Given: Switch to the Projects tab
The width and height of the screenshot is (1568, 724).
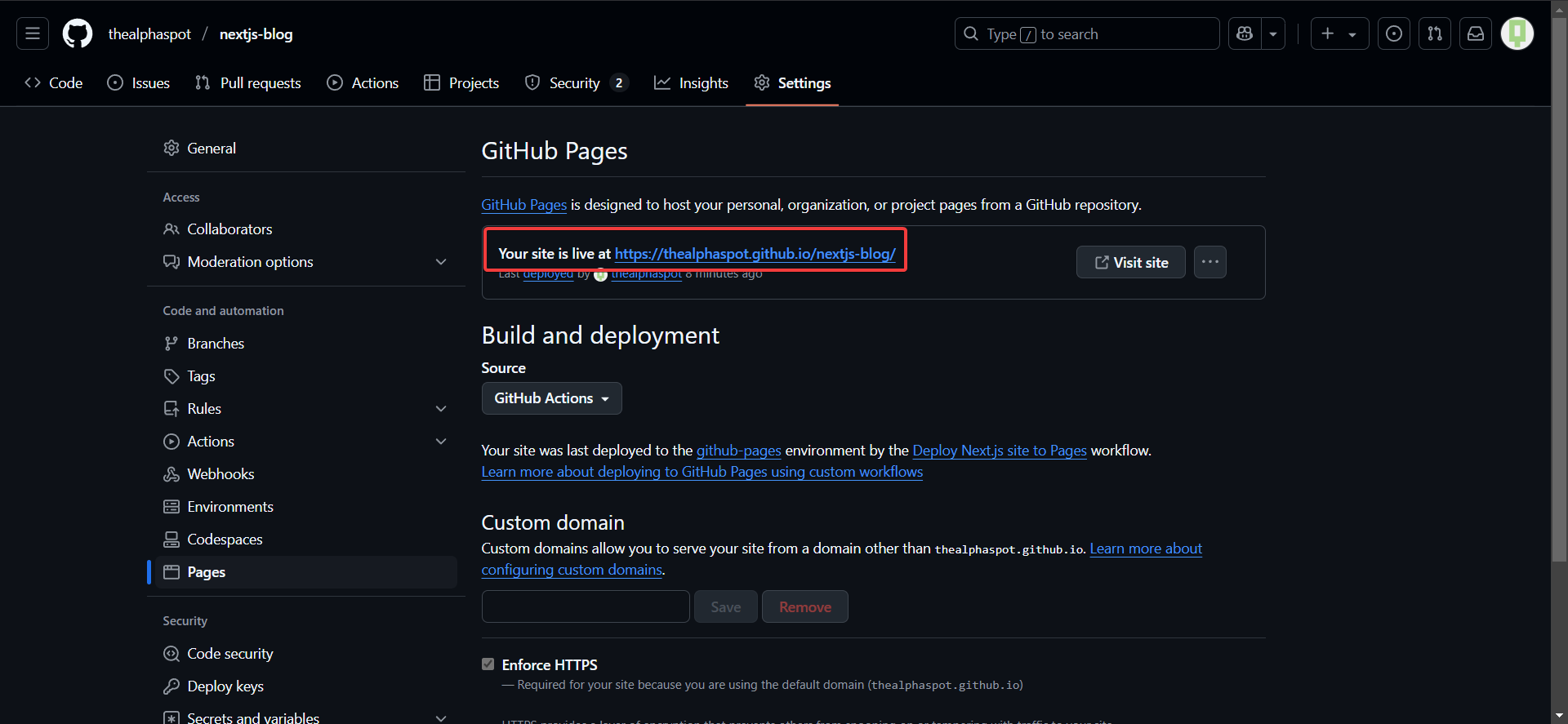Looking at the screenshot, I should pyautogui.click(x=461, y=82).
